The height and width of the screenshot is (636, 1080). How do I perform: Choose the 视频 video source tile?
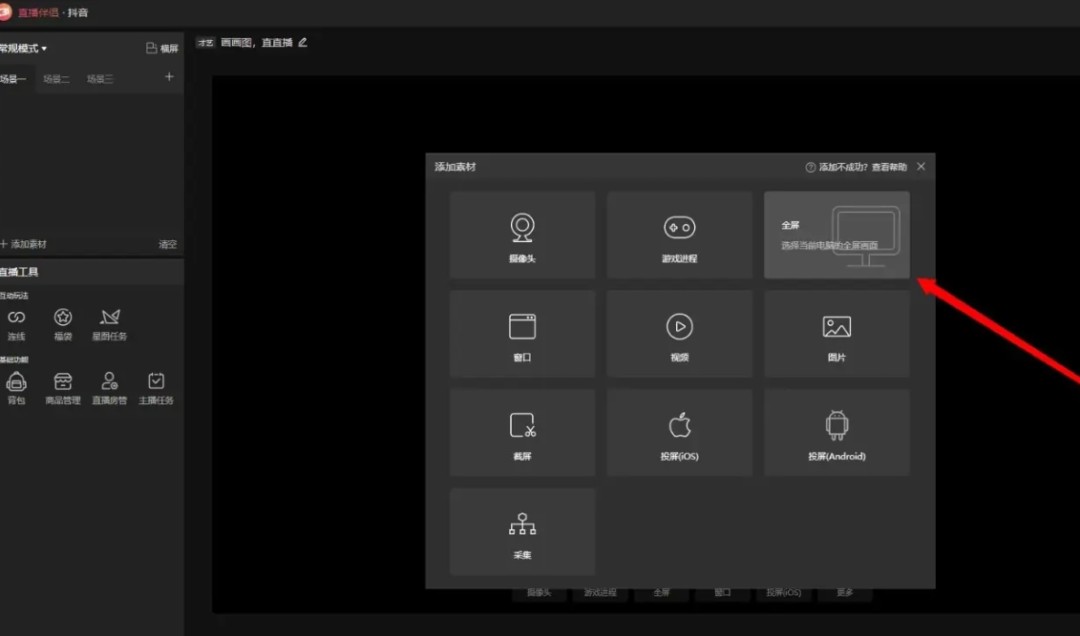[679, 334]
